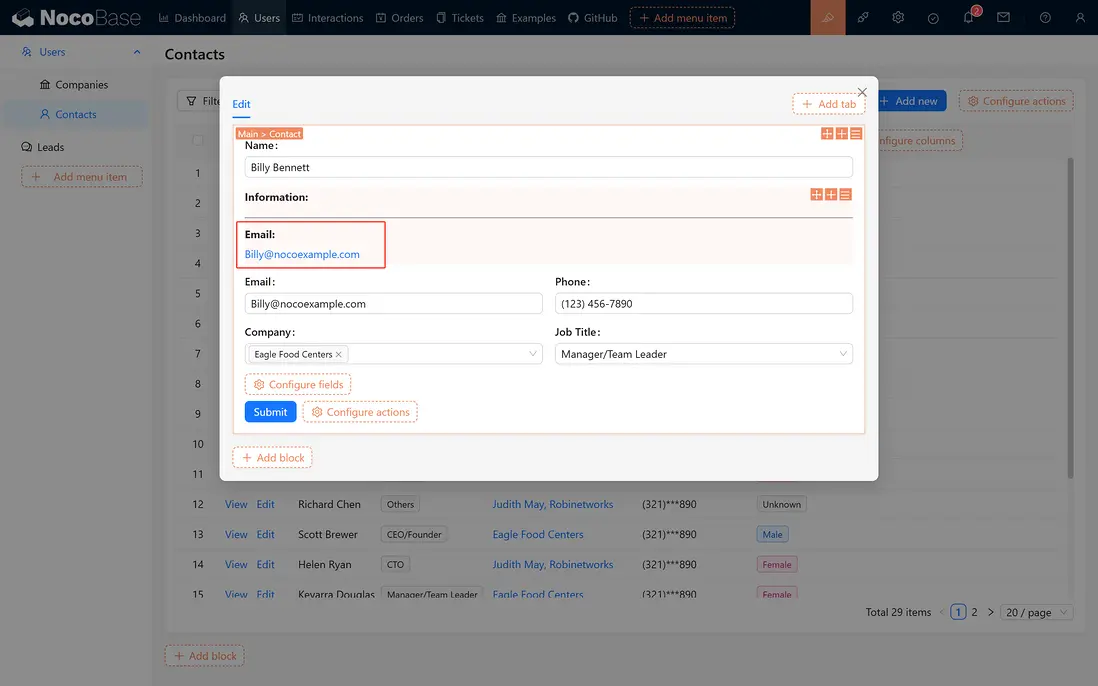This screenshot has width=1098, height=686.
Task: Toggle the table select-all checkbox
Action: click(x=198, y=140)
